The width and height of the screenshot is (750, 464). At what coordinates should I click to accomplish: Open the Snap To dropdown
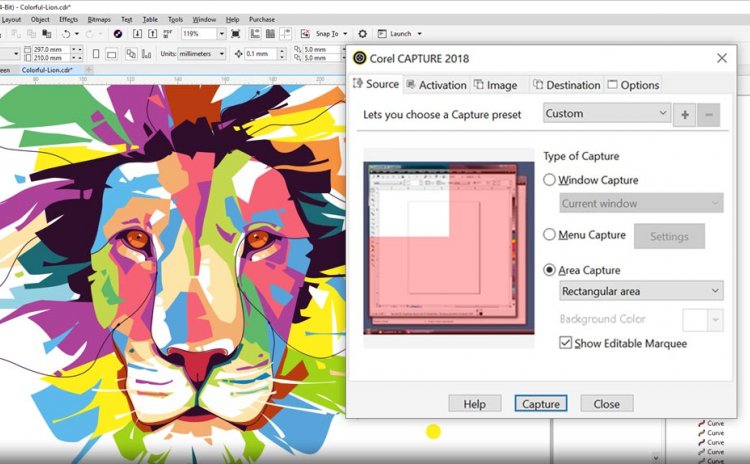[x=345, y=33]
